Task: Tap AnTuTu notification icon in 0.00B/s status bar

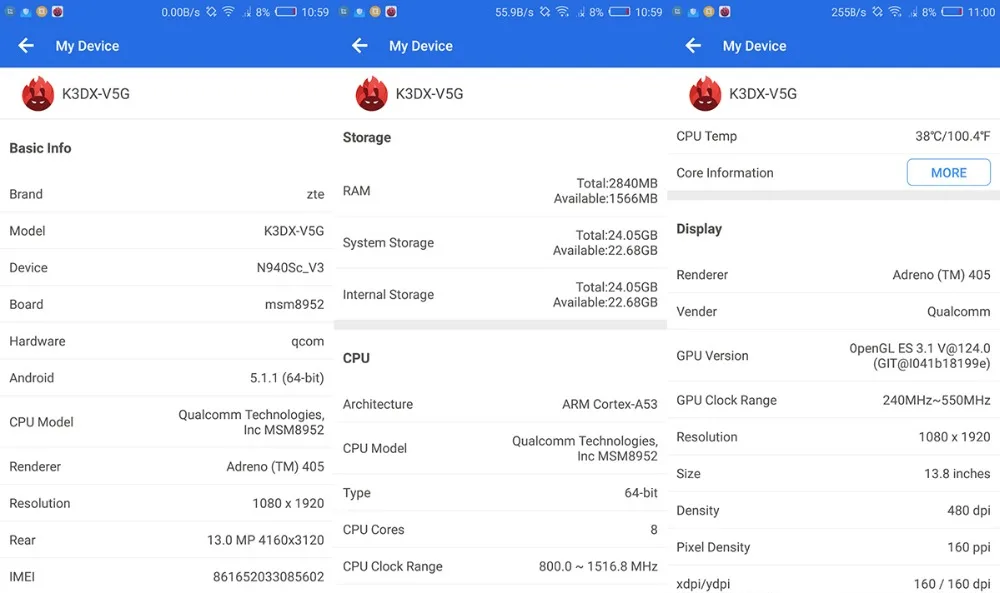Action: 57,11
